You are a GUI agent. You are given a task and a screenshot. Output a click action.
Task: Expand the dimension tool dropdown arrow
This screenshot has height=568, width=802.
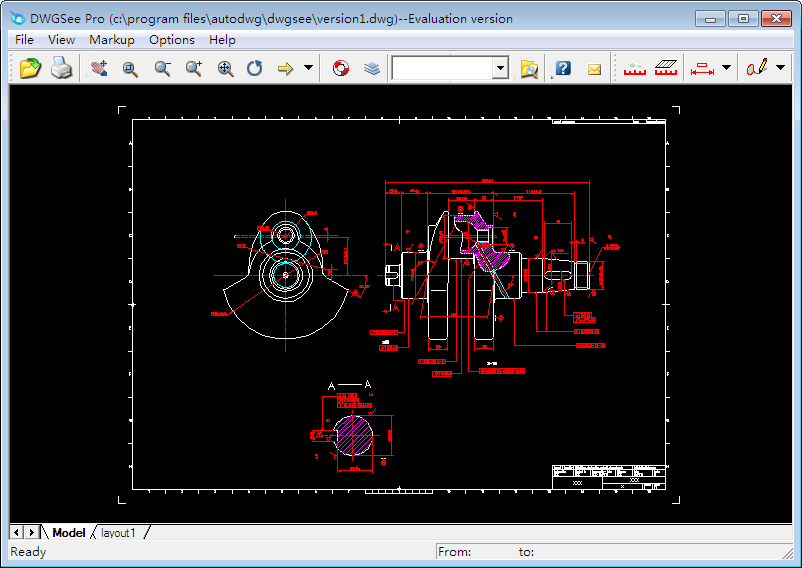726,68
